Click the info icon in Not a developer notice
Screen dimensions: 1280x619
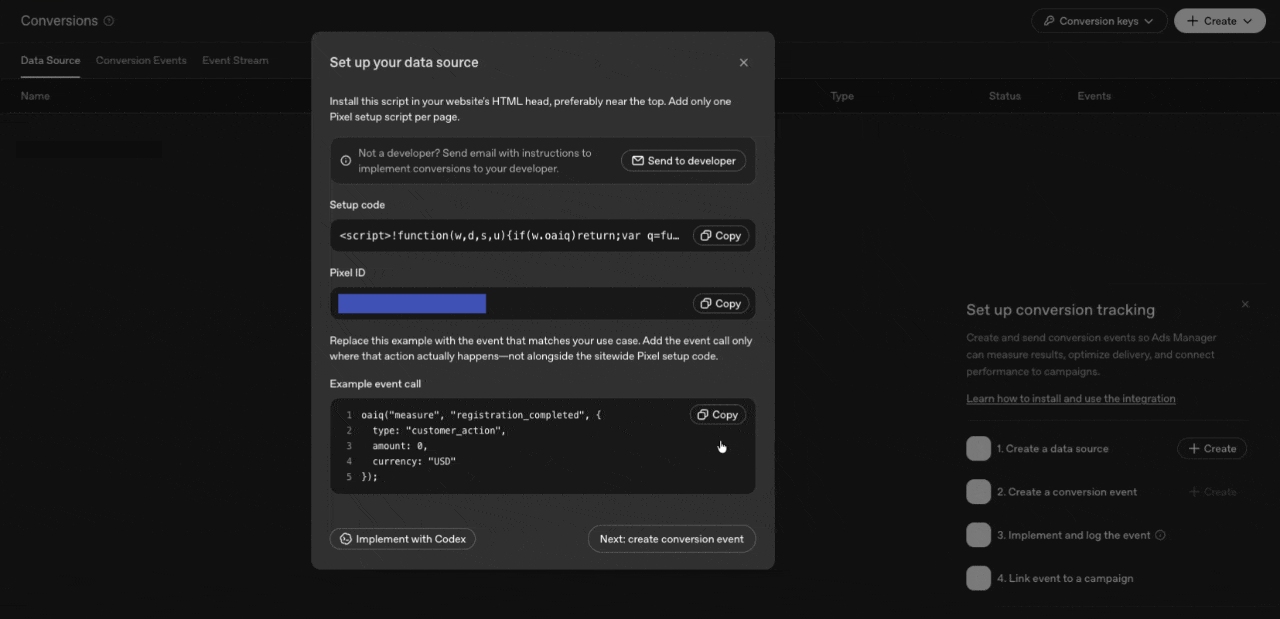click(346, 161)
